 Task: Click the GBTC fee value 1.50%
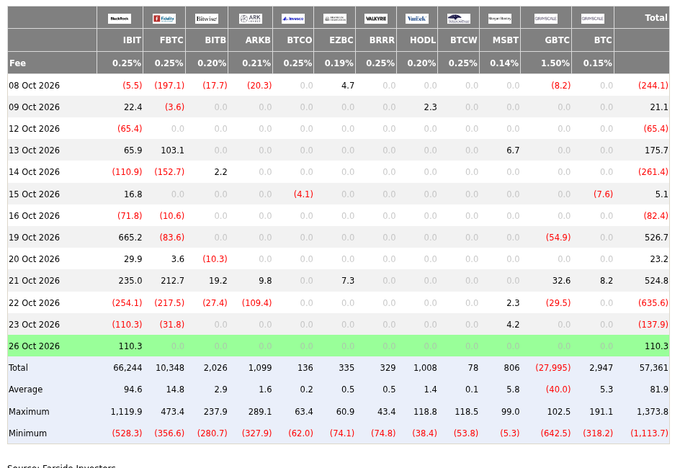coord(555,63)
